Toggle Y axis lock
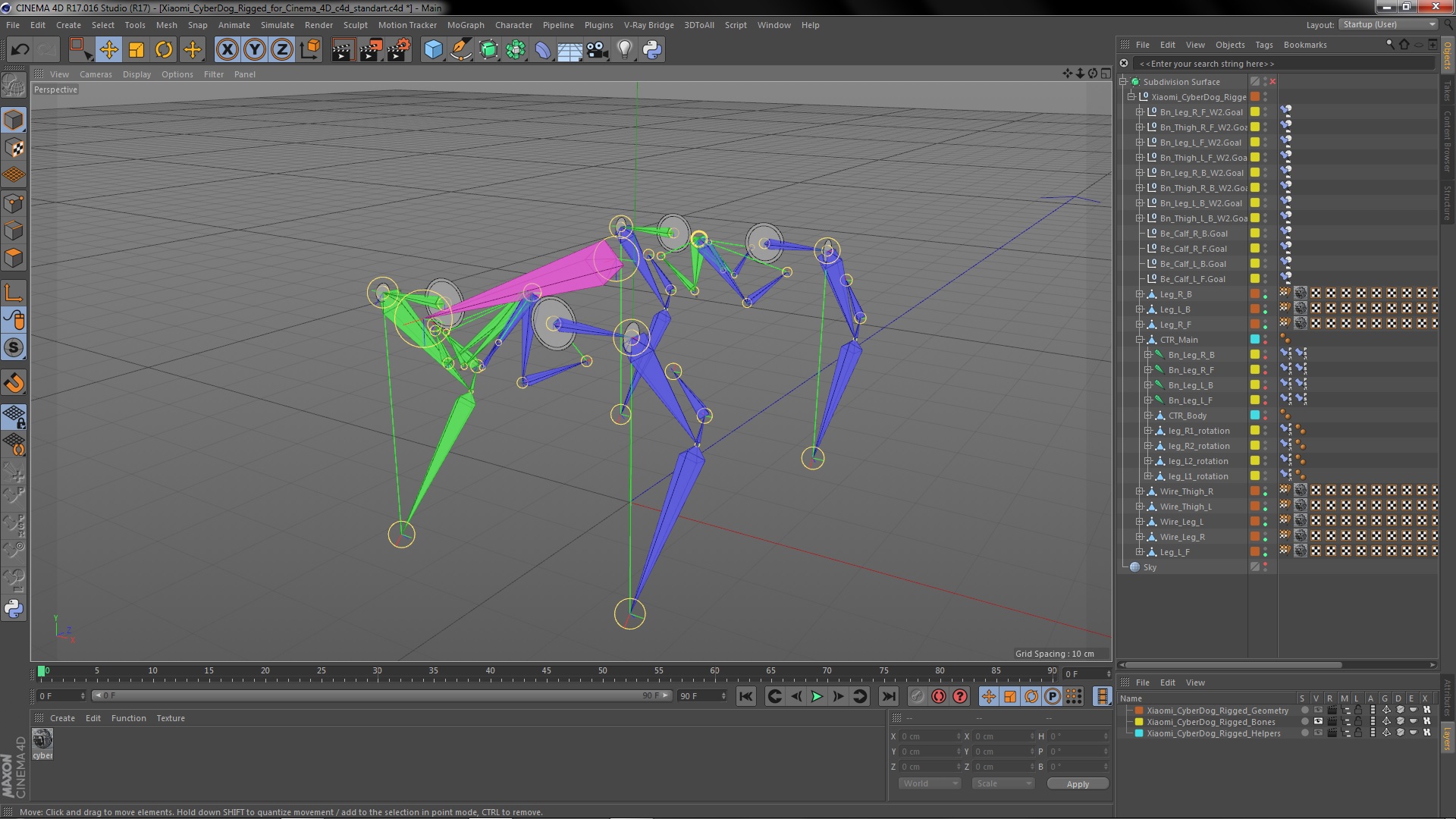This screenshot has height=819, width=1456. click(255, 50)
